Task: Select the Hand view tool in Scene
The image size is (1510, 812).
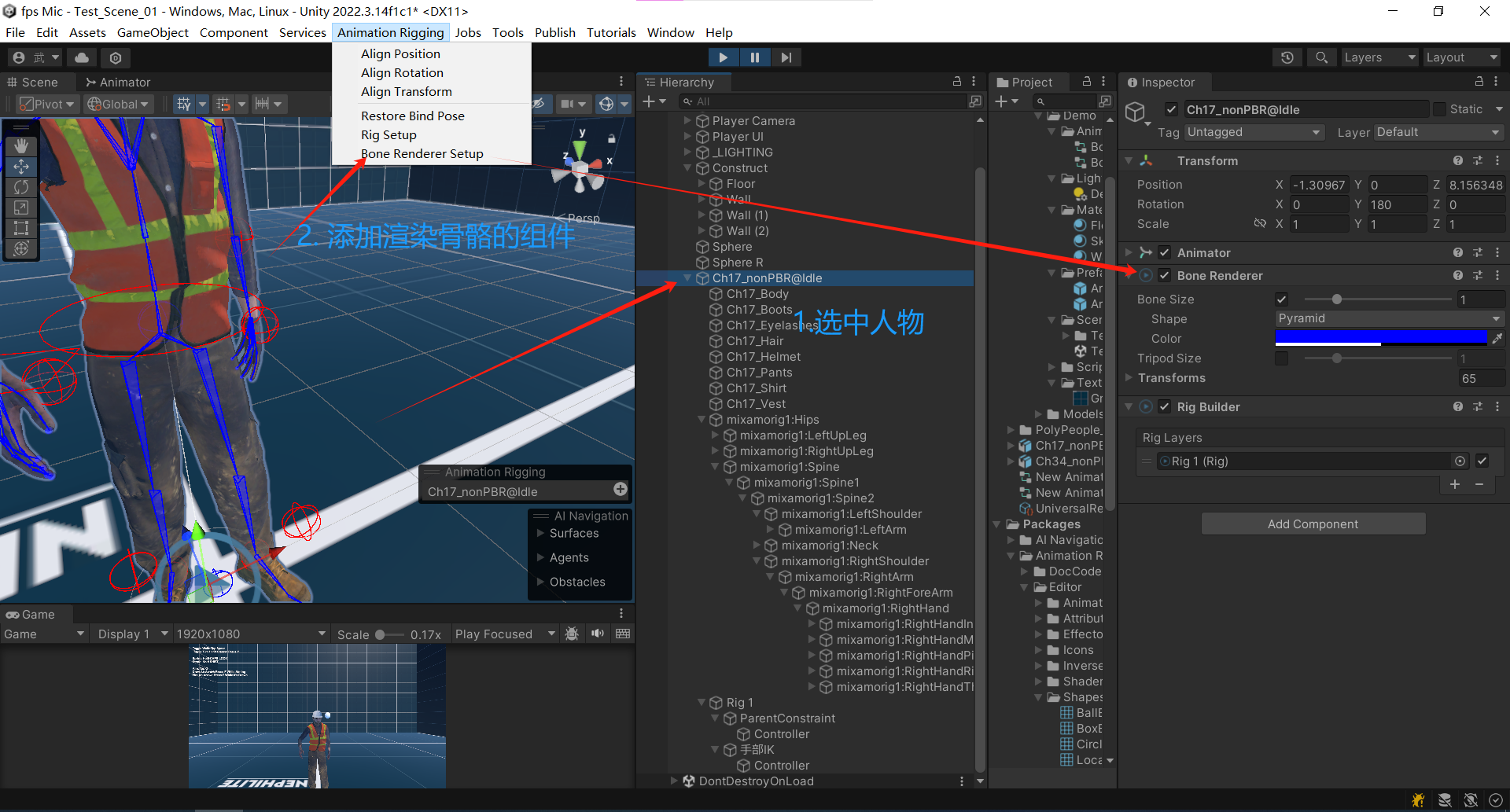Action: coord(21,145)
